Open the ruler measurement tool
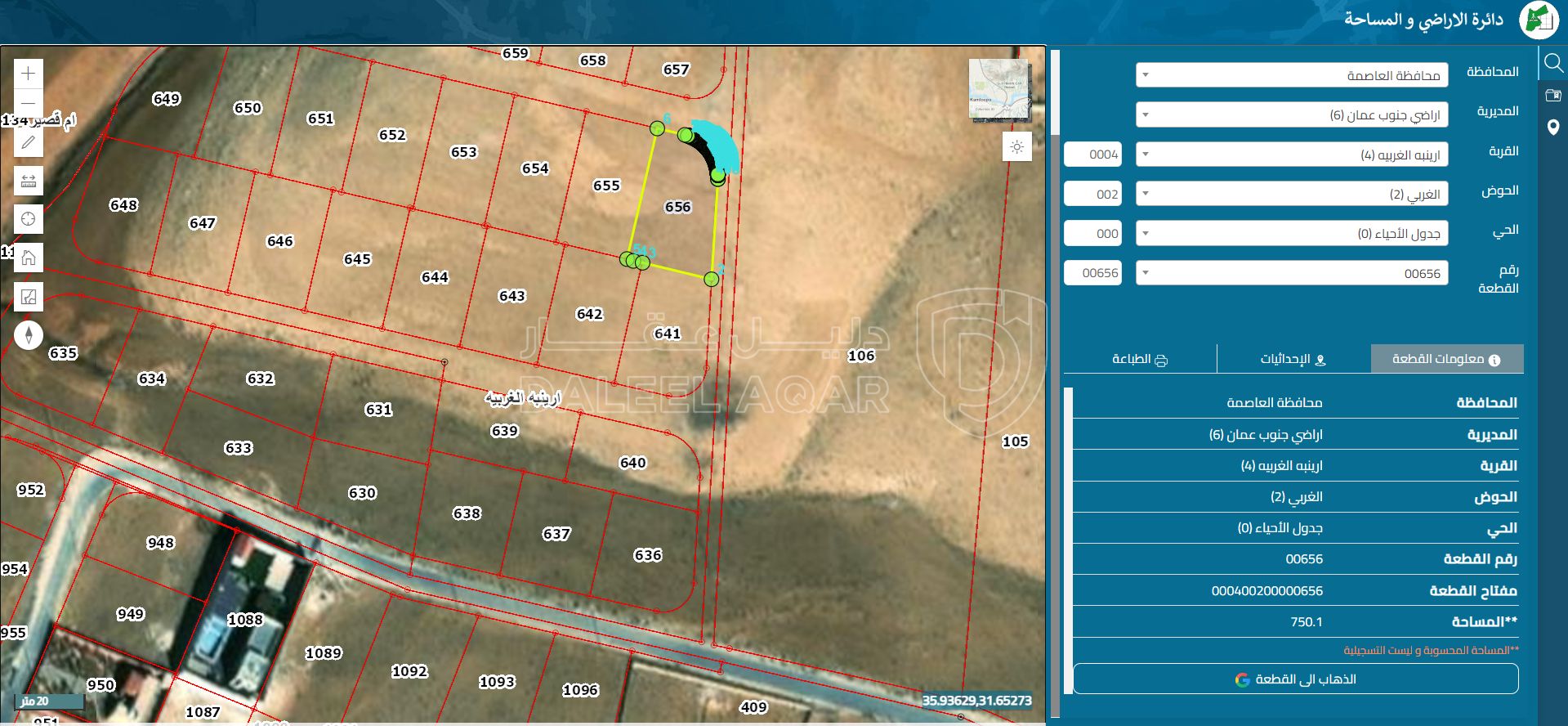The image size is (1568, 726). [x=29, y=181]
